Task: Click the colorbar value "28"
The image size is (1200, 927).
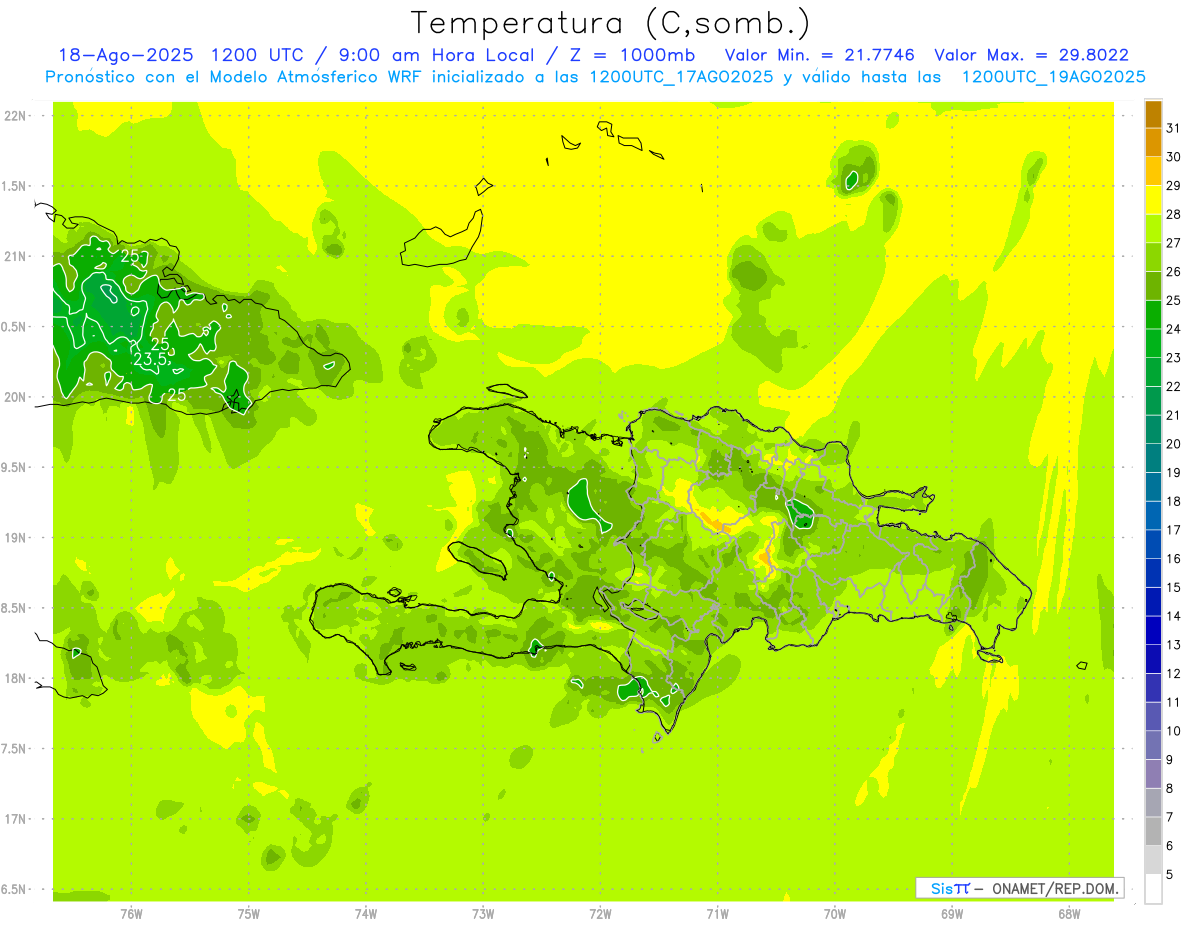Action: (1174, 213)
